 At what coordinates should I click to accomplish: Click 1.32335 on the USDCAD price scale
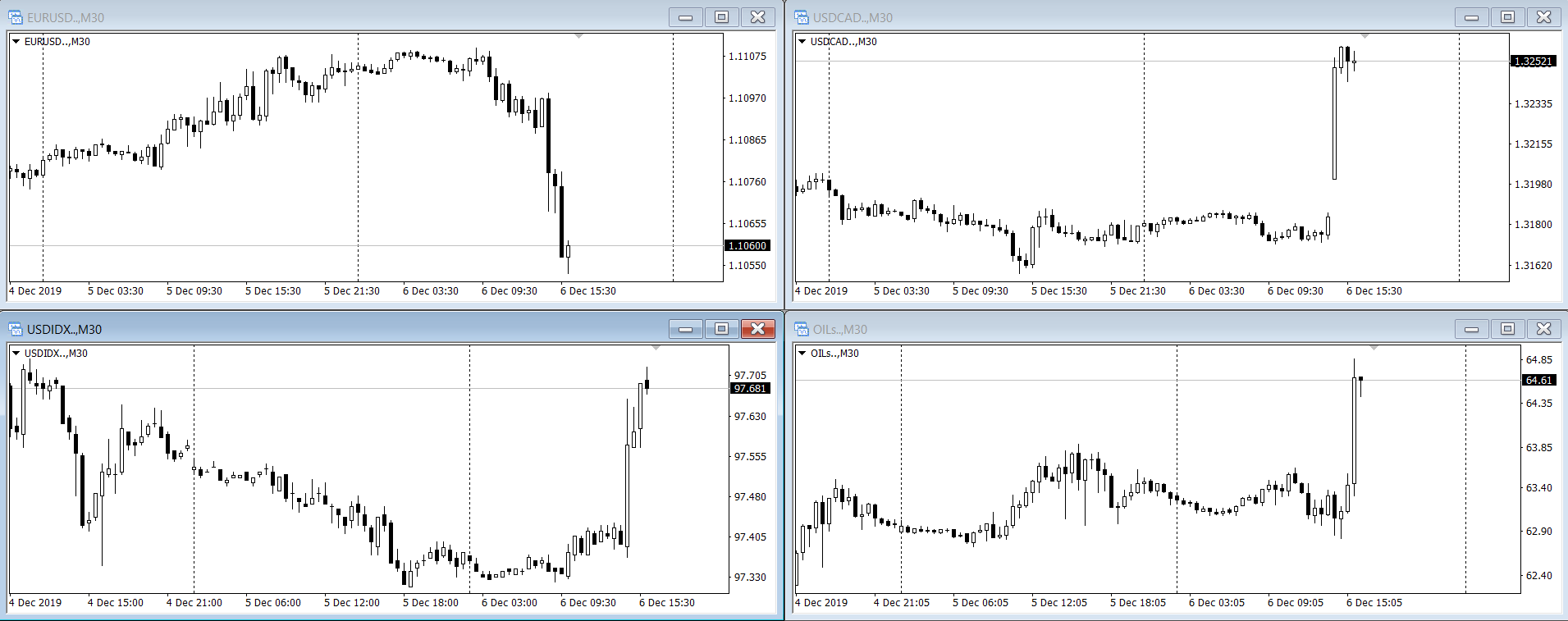pos(1534,103)
